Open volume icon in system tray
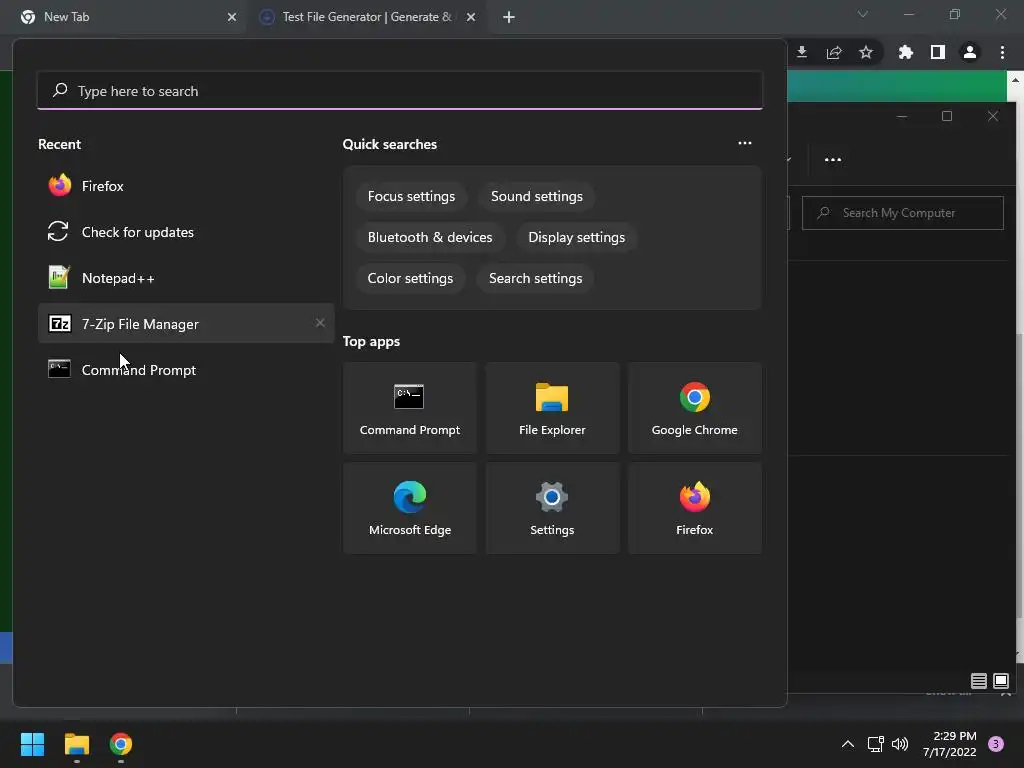 tap(900, 744)
